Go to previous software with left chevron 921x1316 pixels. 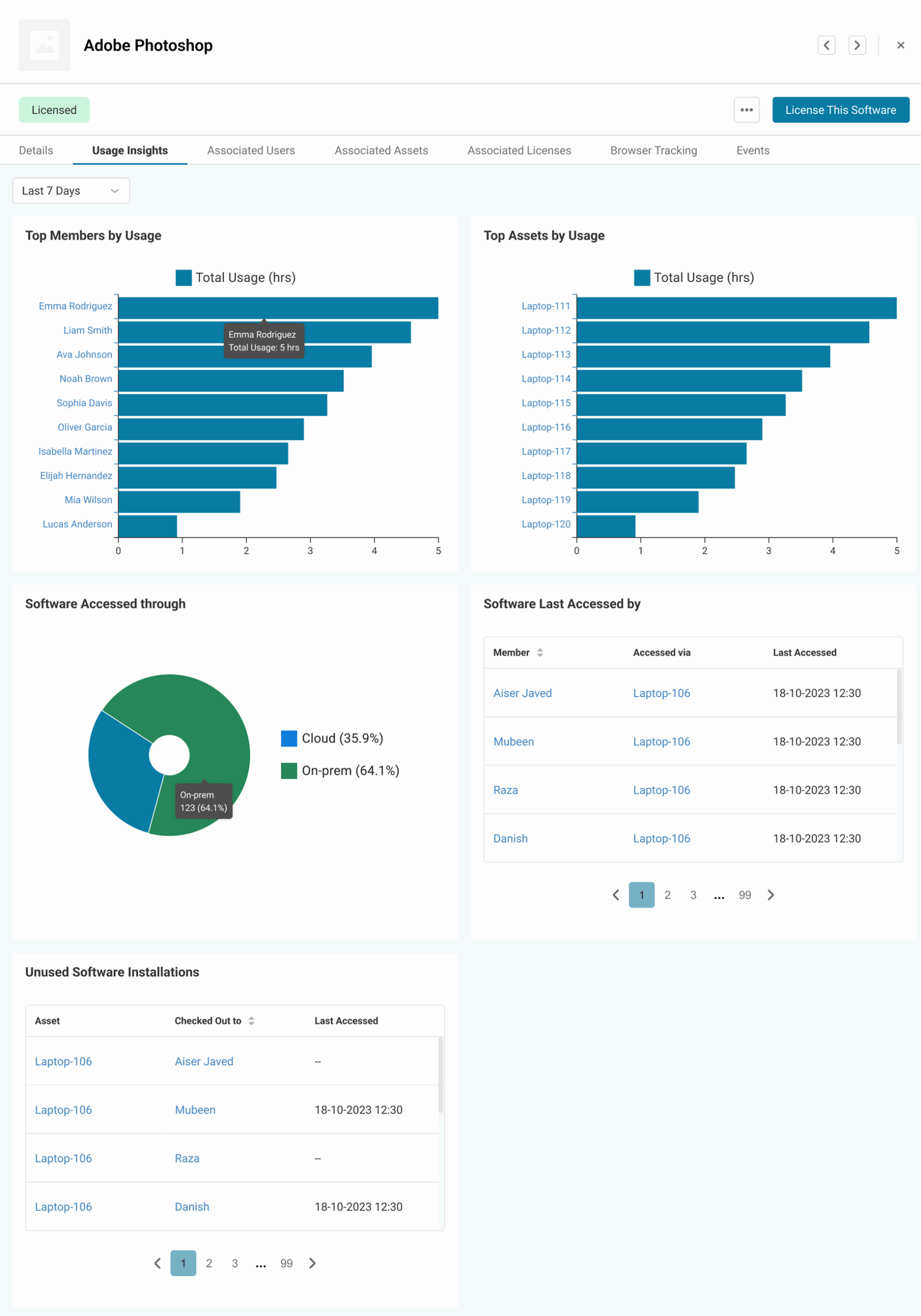826,45
